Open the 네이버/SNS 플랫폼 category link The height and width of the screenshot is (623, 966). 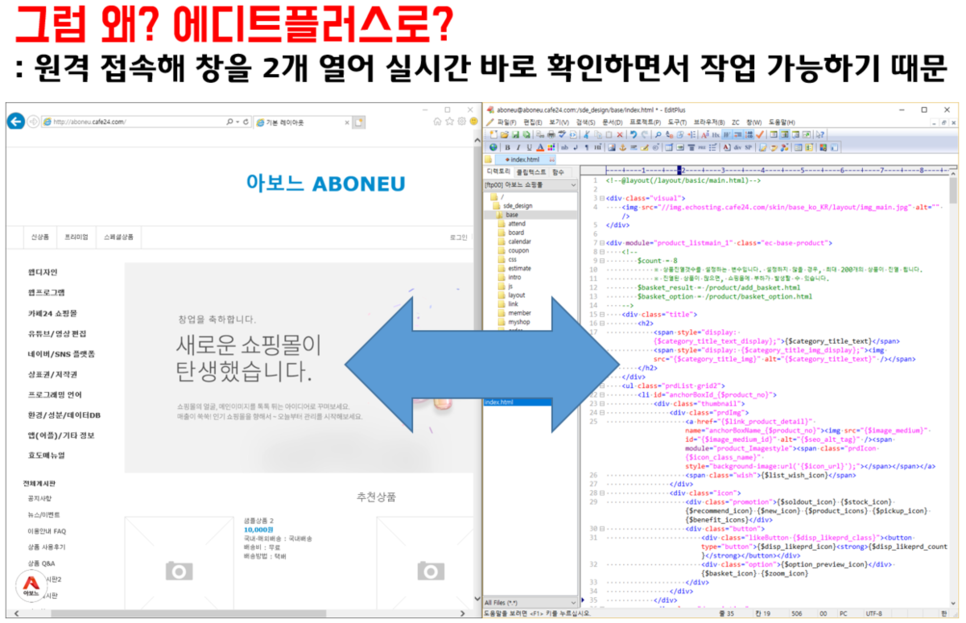[x=61, y=354]
